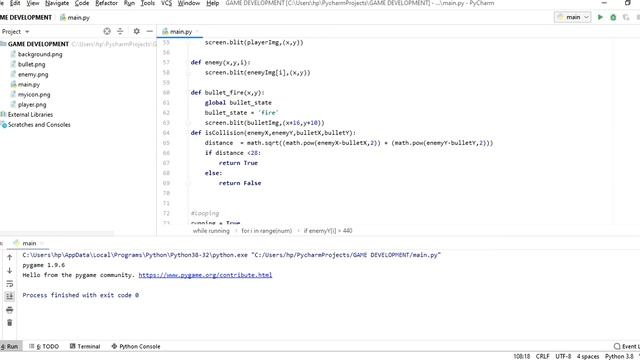Screen dimensions: 640x360
Task: Click 'if enemyY[i] > 440' breadcrumb
Action: pyautogui.click(x=328, y=231)
